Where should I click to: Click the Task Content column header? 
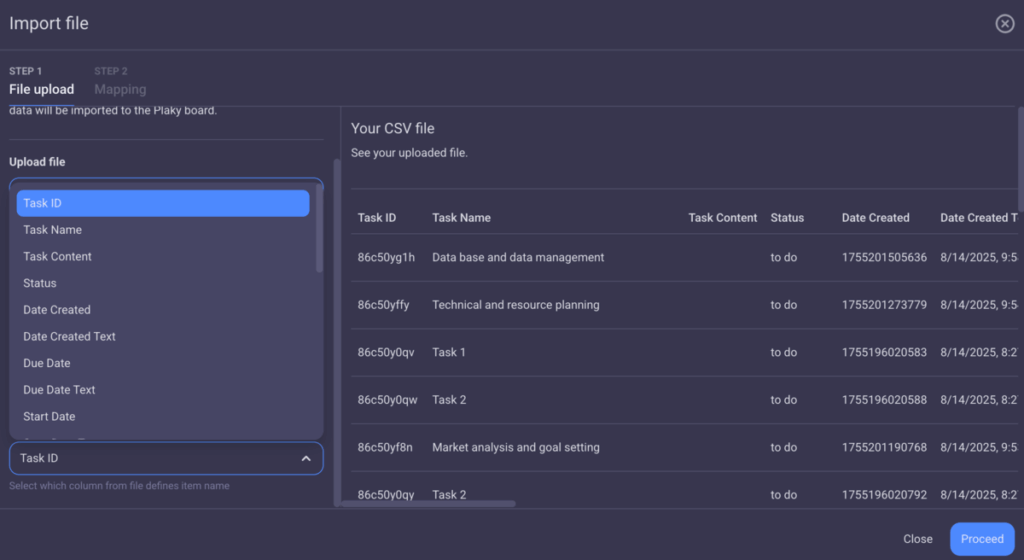722,218
